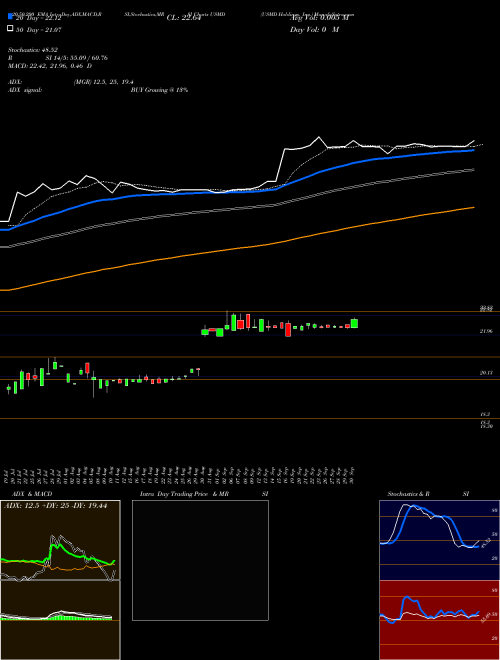The width and height of the screenshot is (500, 660).
Task: Select the '20 Day = 22.12' legend text
Action: [x=39, y=18]
